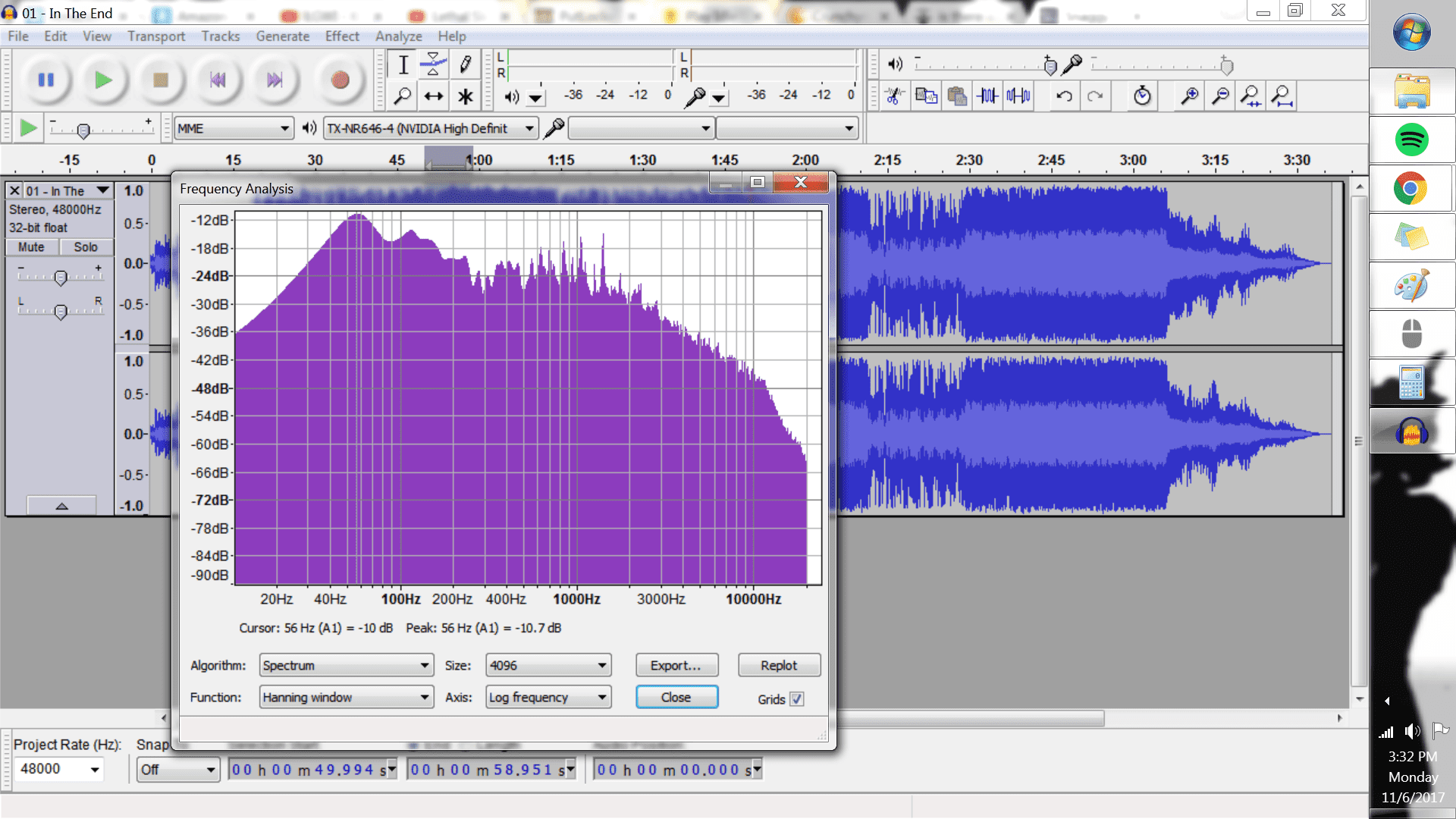1456x819 pixels.
Task: Adjust the track L/R pan slider
Action: tap(60, 310)
